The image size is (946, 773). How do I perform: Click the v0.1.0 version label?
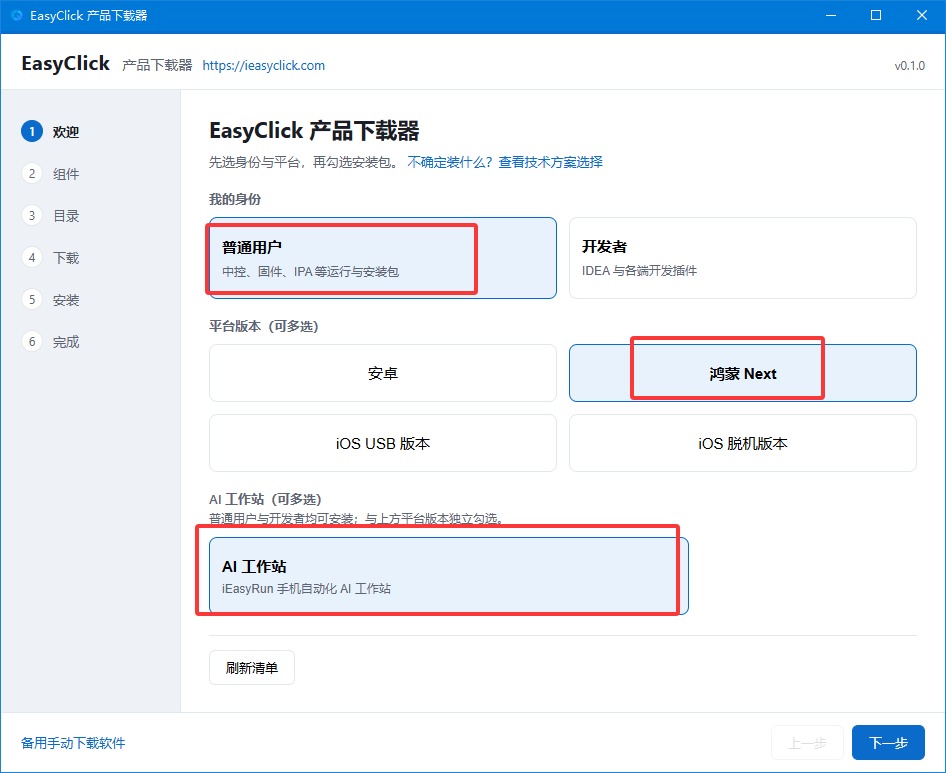tap(909, 66)
